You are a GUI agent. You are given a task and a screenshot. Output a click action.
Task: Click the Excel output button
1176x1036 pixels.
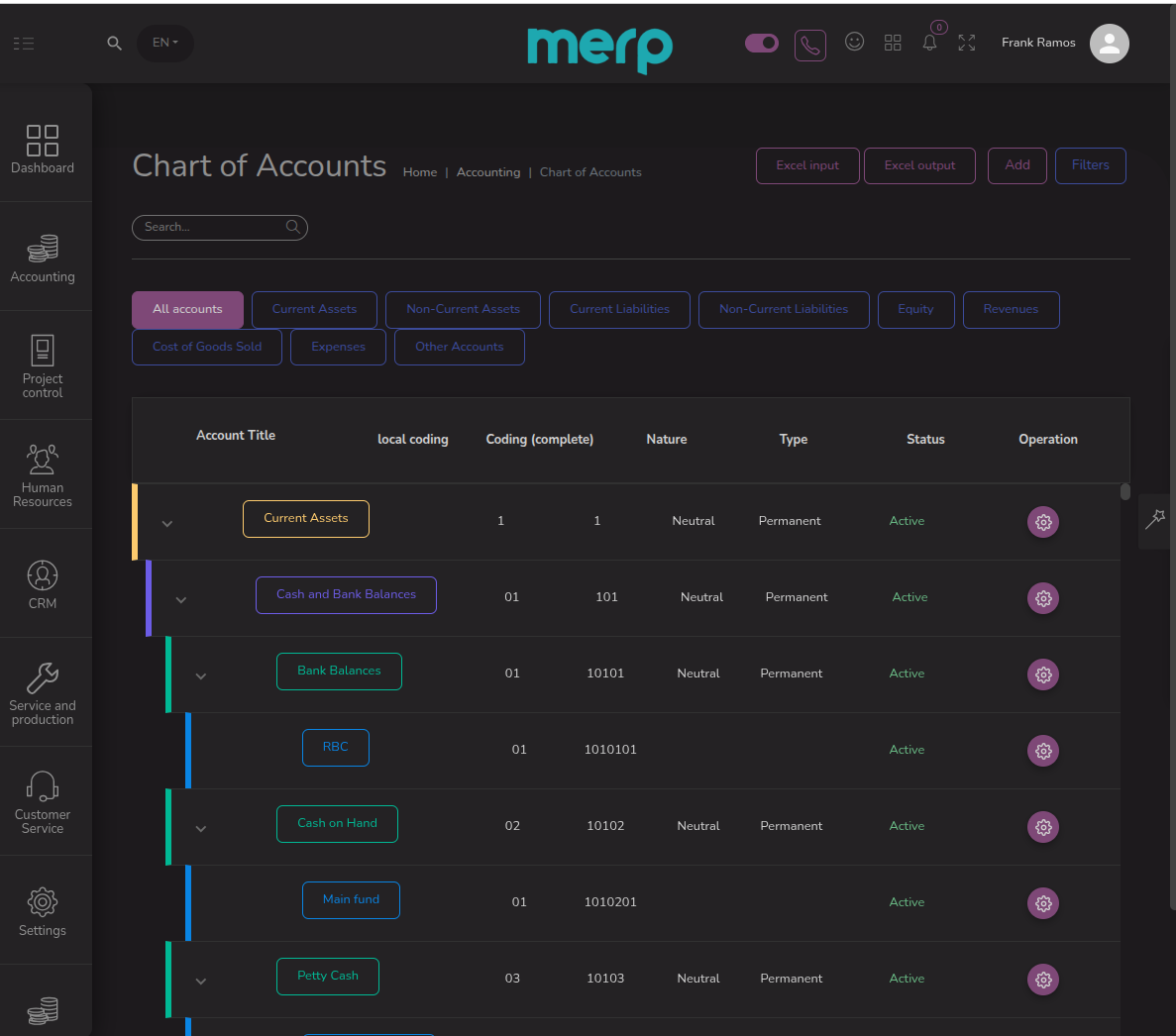point(919,165)
